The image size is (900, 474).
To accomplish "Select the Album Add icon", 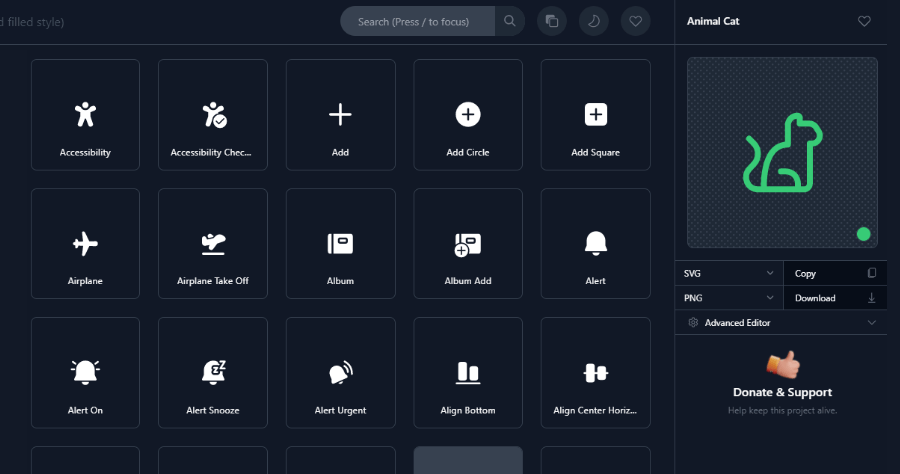I will pyautogui.click(x=468, y=243).
